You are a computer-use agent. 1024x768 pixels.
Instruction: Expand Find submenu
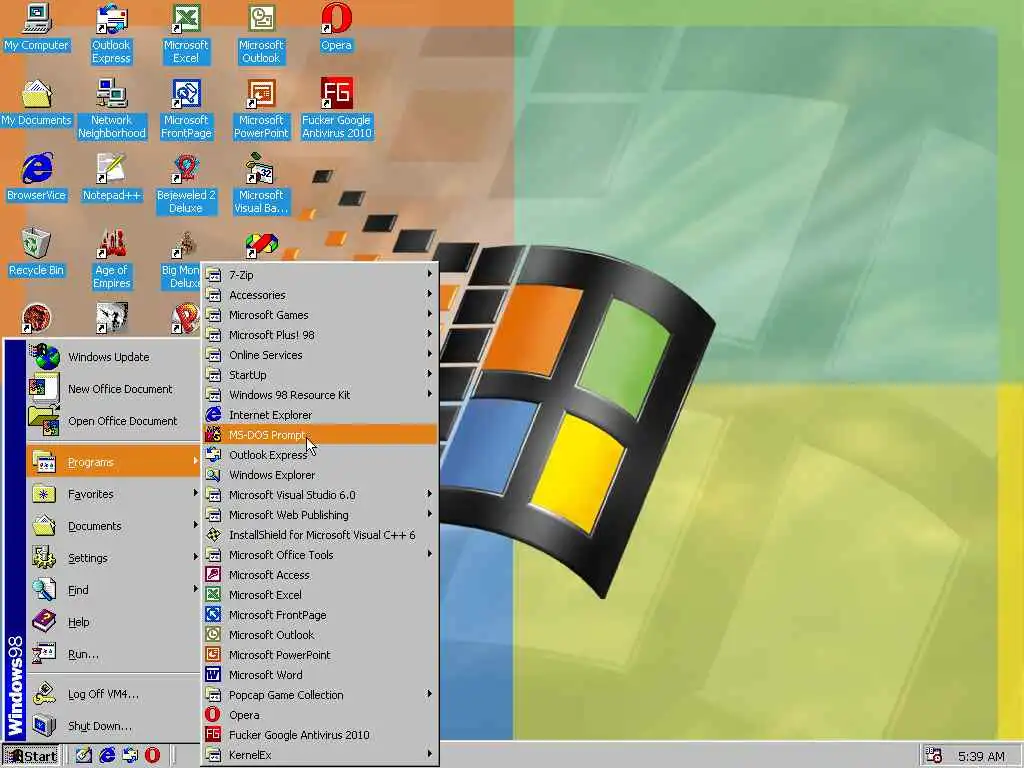click(x=114, y=590)
